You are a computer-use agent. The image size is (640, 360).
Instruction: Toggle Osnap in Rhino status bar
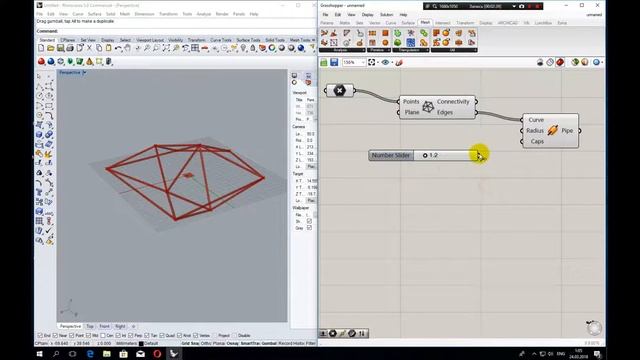[x=232, y=344]
